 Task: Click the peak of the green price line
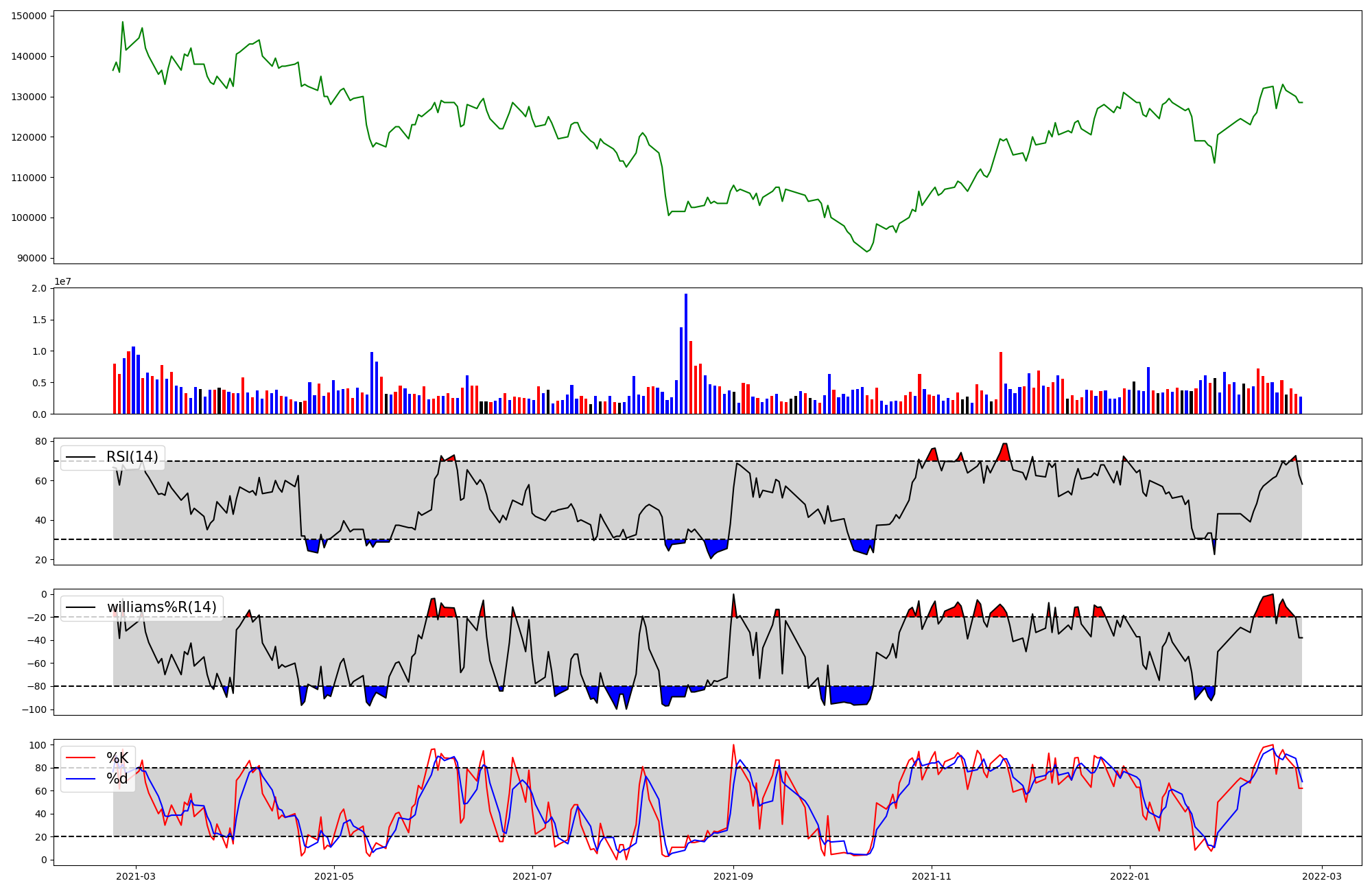(x=123, y=22)
